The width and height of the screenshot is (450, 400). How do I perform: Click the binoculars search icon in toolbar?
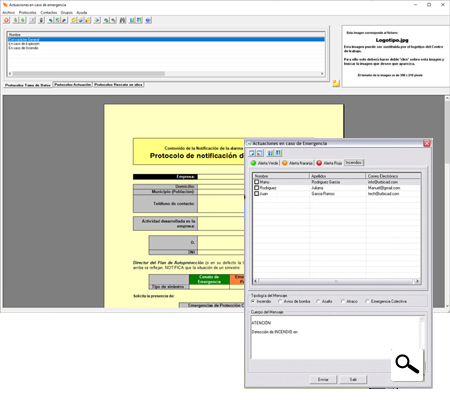(x=123, y=20)
